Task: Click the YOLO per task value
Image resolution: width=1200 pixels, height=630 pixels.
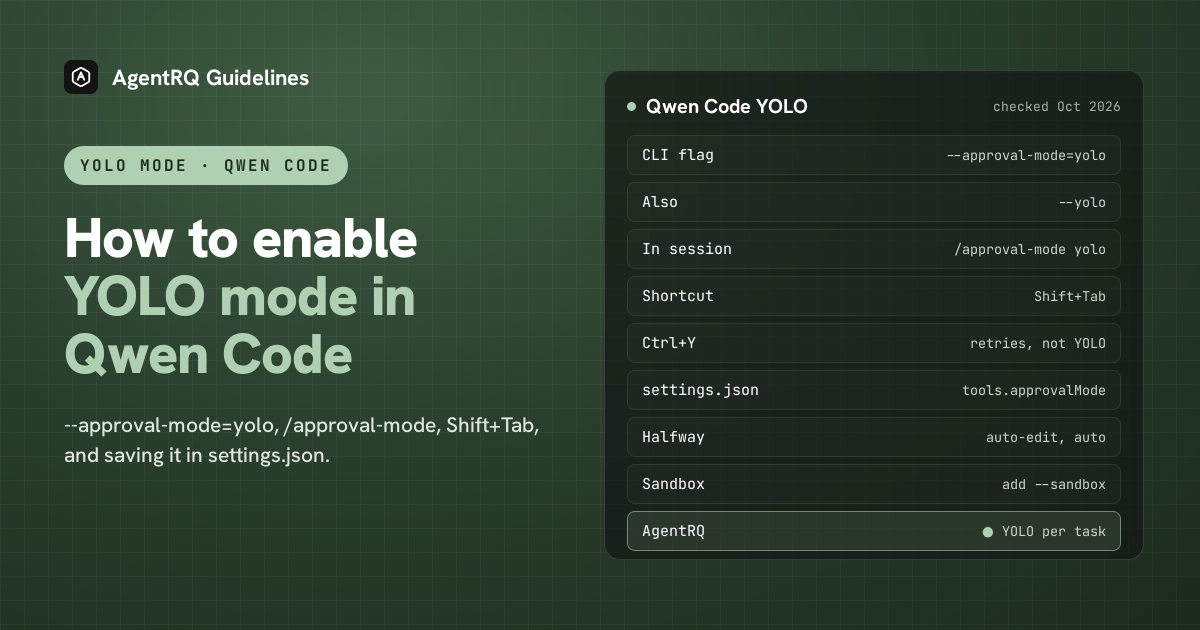Action: point(1054,531)
